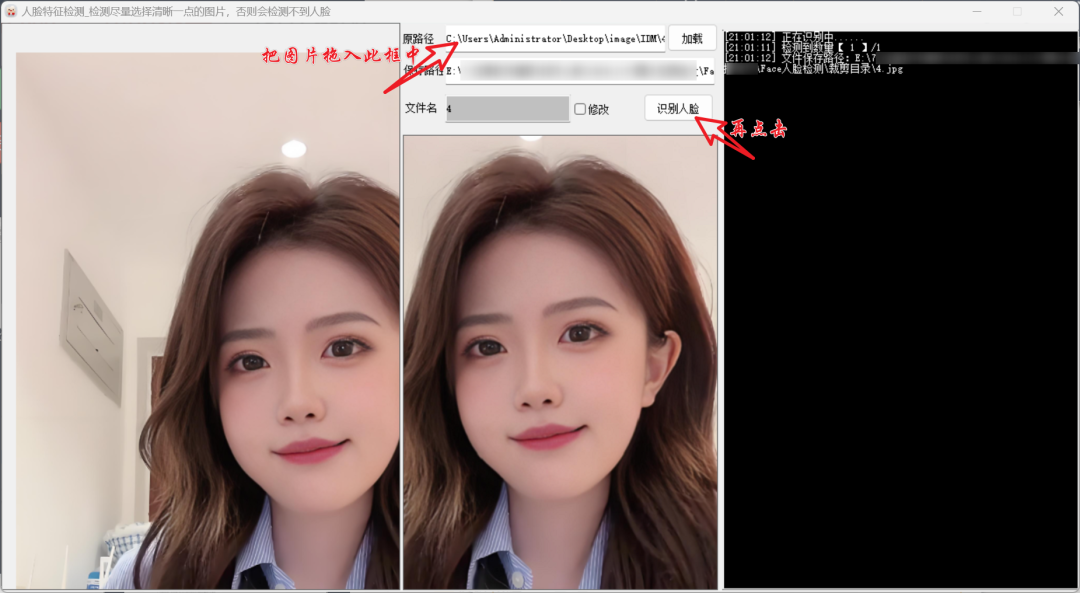Focus the 文件名 file name field
Screen dimensions: 1080x593
point(507,109)
